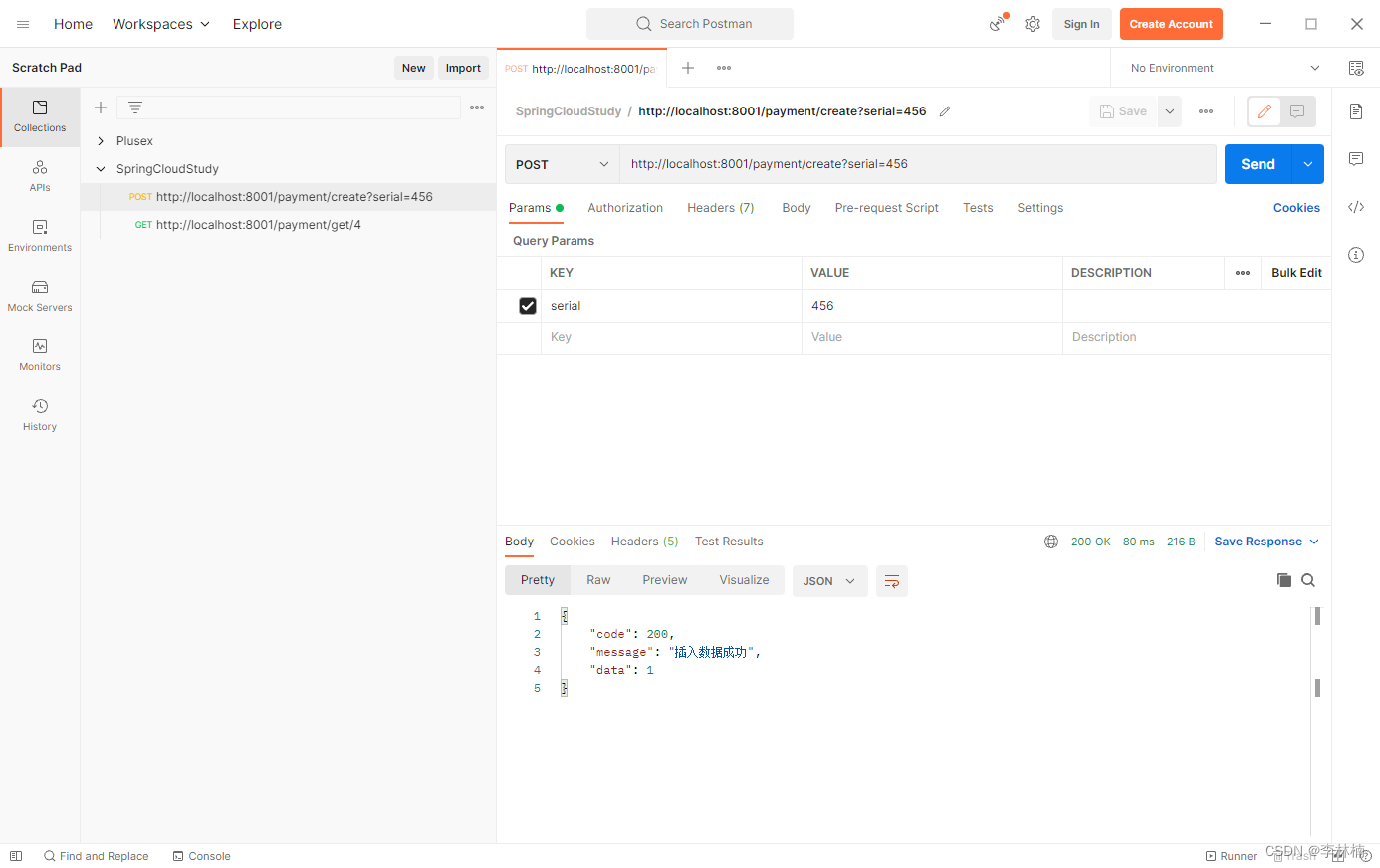Open the documentation icon in right sidebar
This screenshot has height=868, width=1380.
pos(1356,111)
